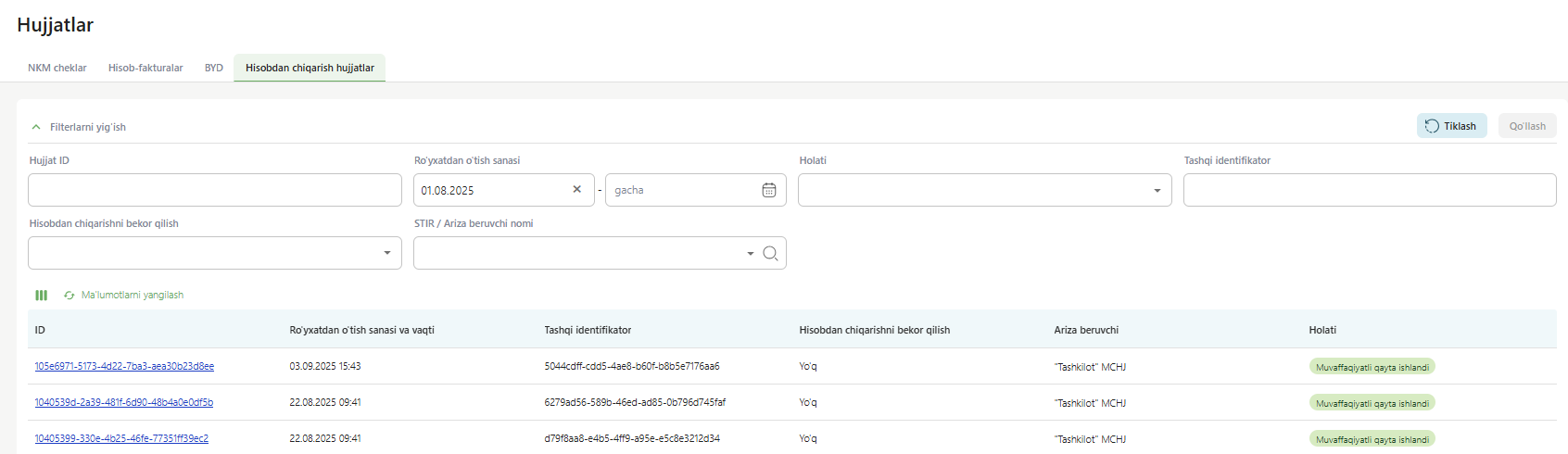Open the calendar icon in gacha field
1568x454 pixels.
[768, 190]
